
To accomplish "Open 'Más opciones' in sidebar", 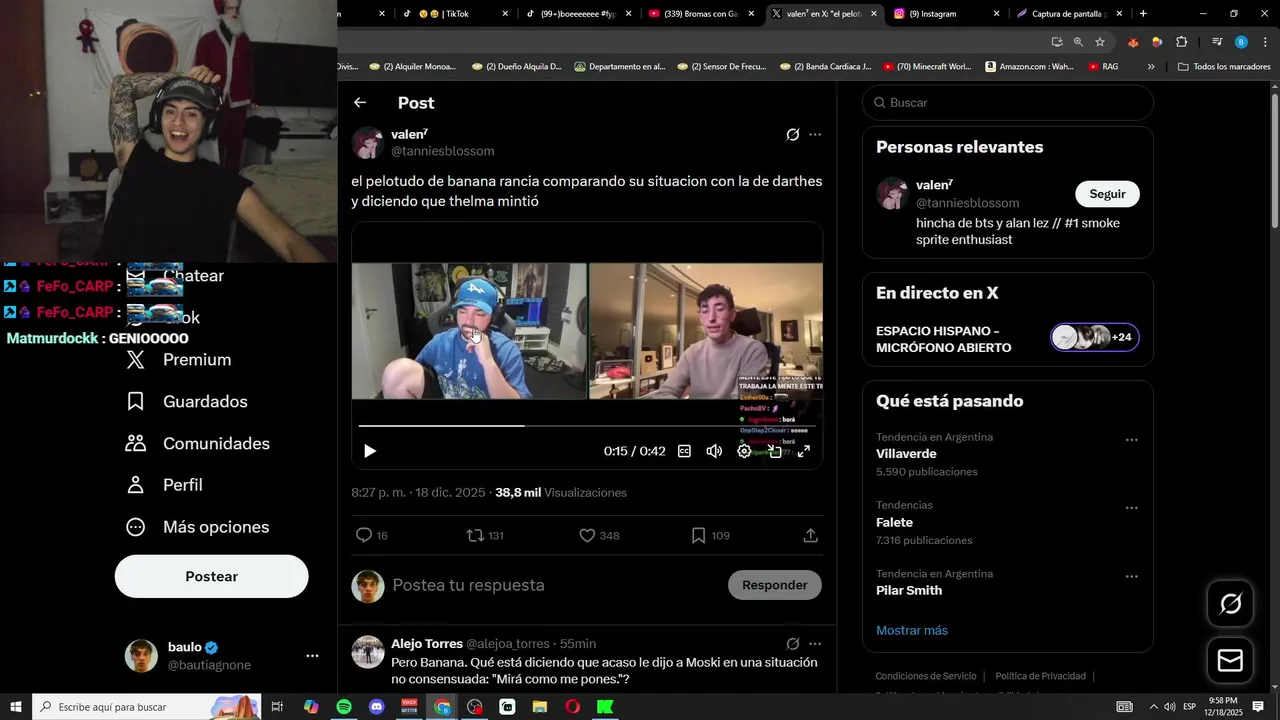I will 198,527.
